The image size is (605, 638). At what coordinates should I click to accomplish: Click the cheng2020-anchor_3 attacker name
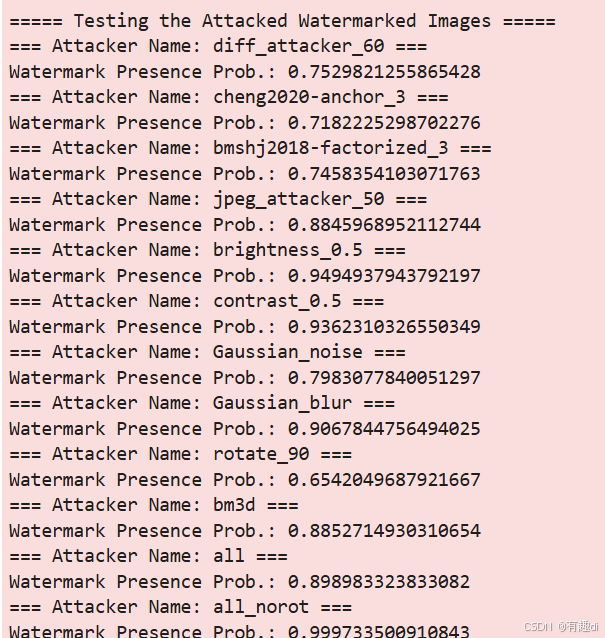[x=309, y=97]
